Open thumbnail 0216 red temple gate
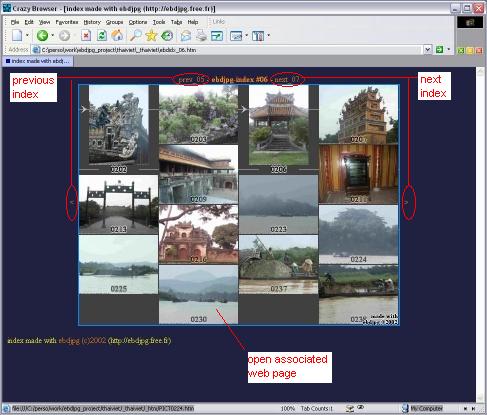Image resolution: width=487 pixels, height=415 pixels. coord(198,234)
